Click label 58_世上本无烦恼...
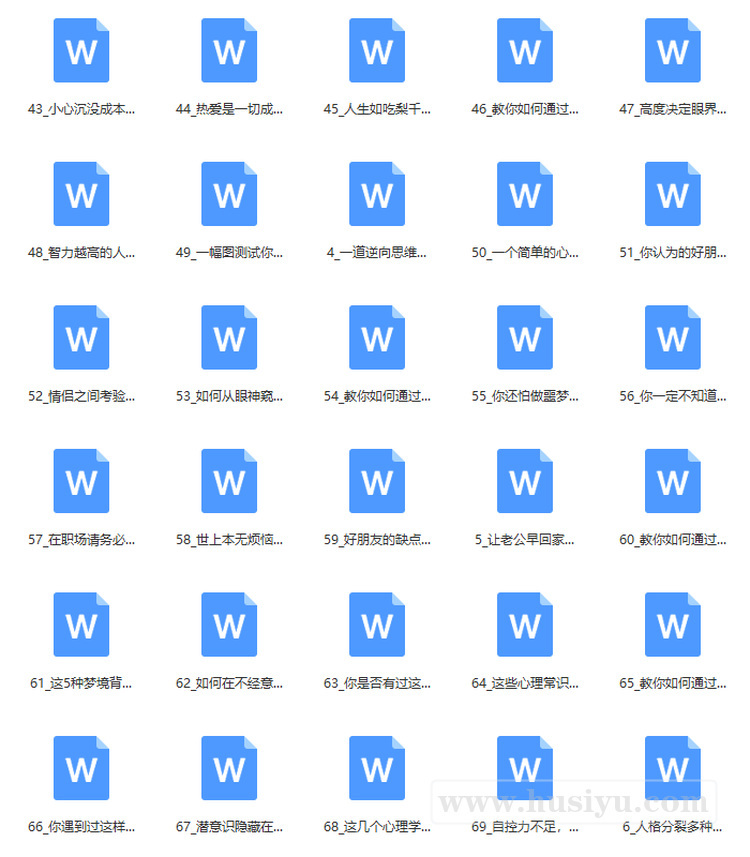This screenshot has width=750, height=857. pos(229,540)
